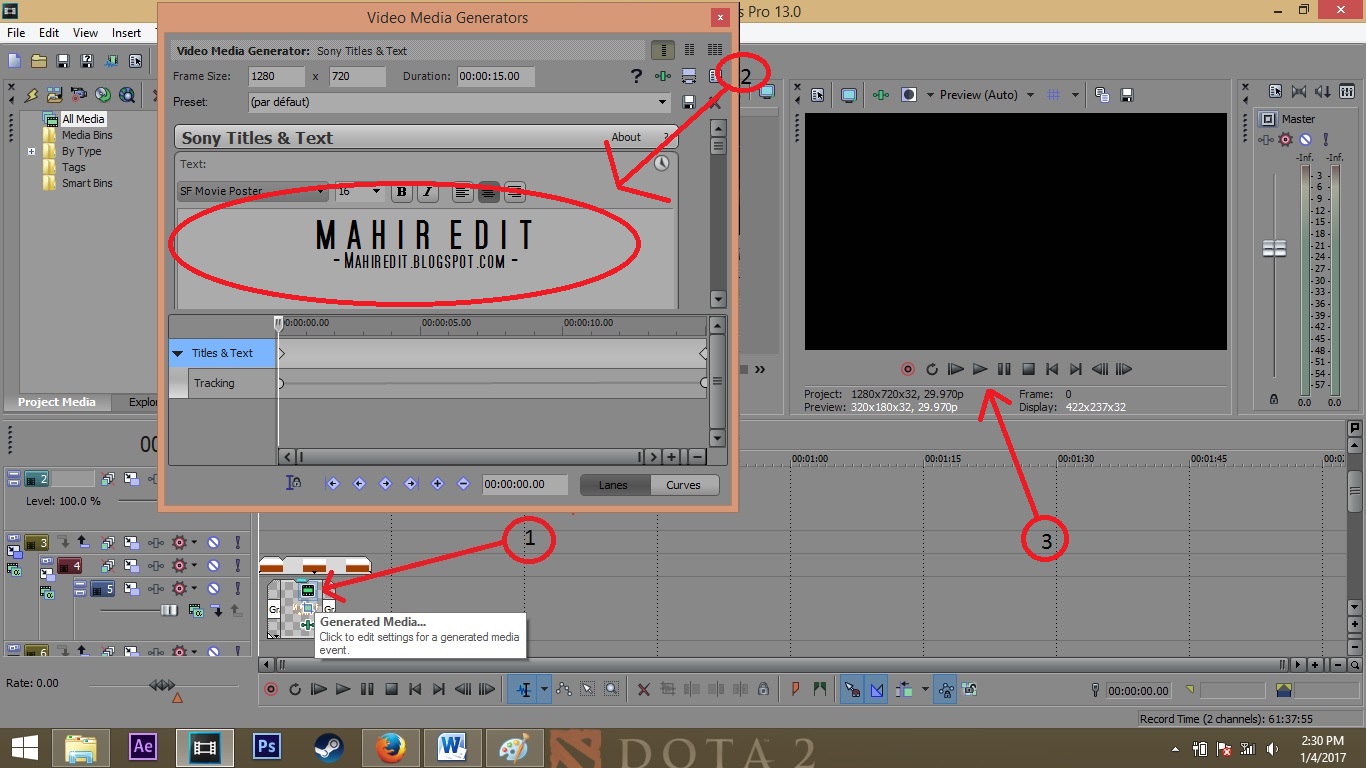The width and height of the screenshot is (1366, 768).
Task: Select All Media in the project tree
Action: coord(83,119)
